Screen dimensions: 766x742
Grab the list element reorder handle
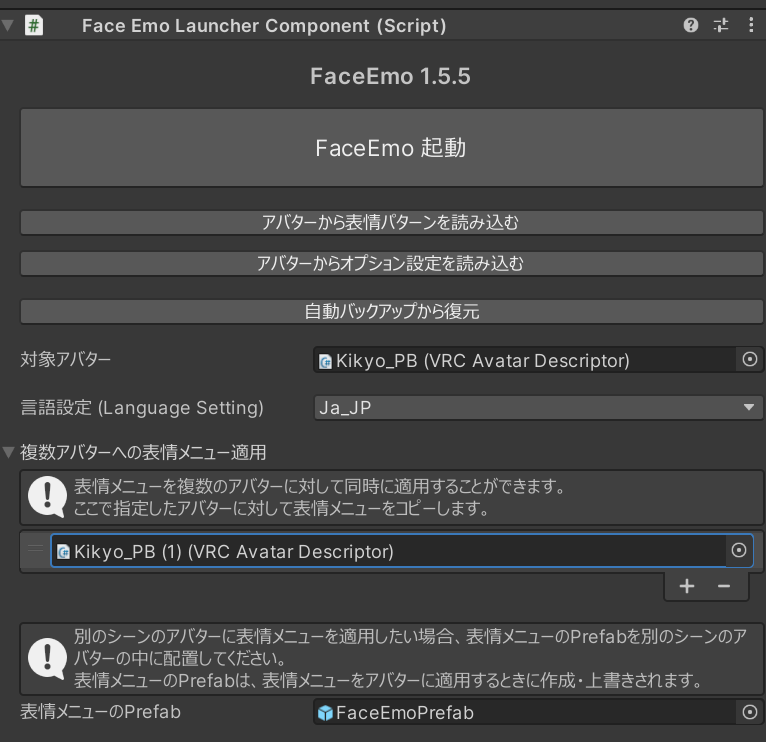click(35, 549)
